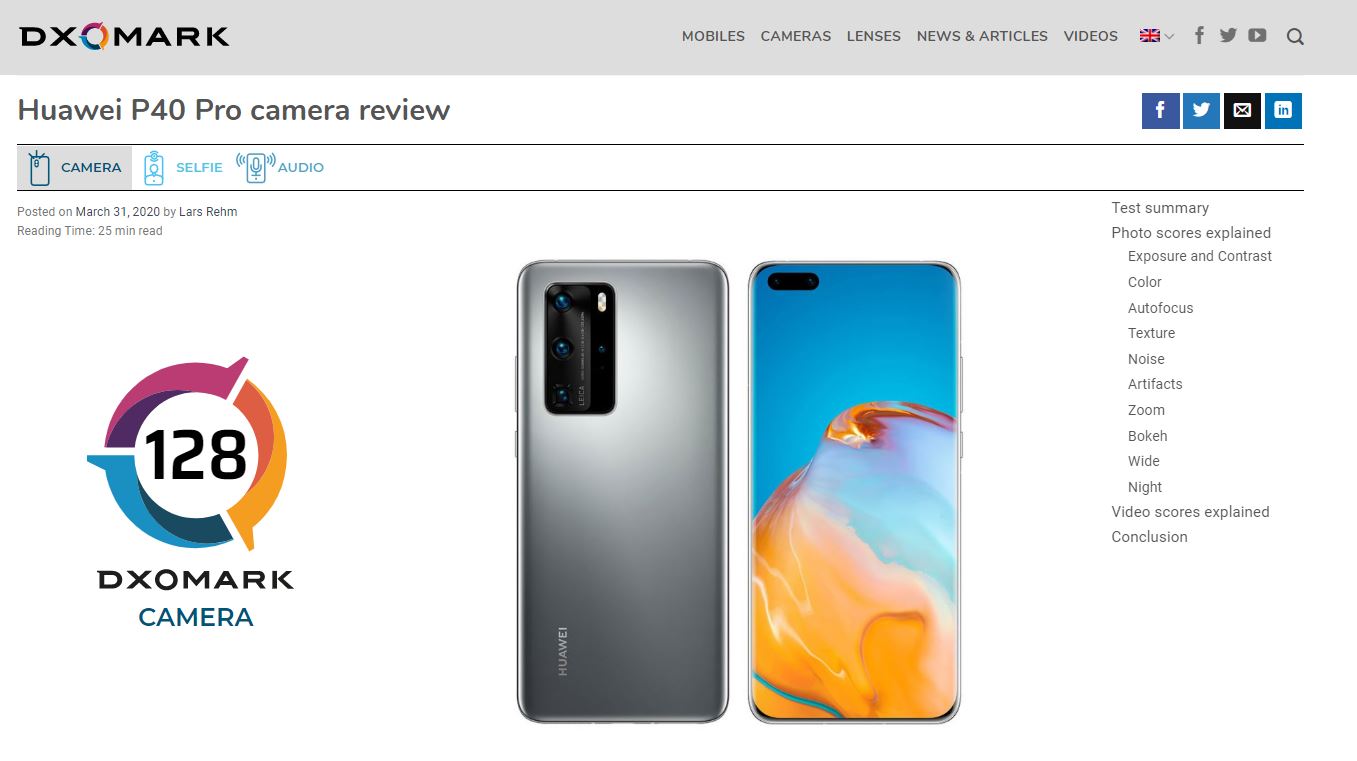Switch to the Selfie tab
1357x761 pixels.
pyautogui.click(x=183, y=167)
